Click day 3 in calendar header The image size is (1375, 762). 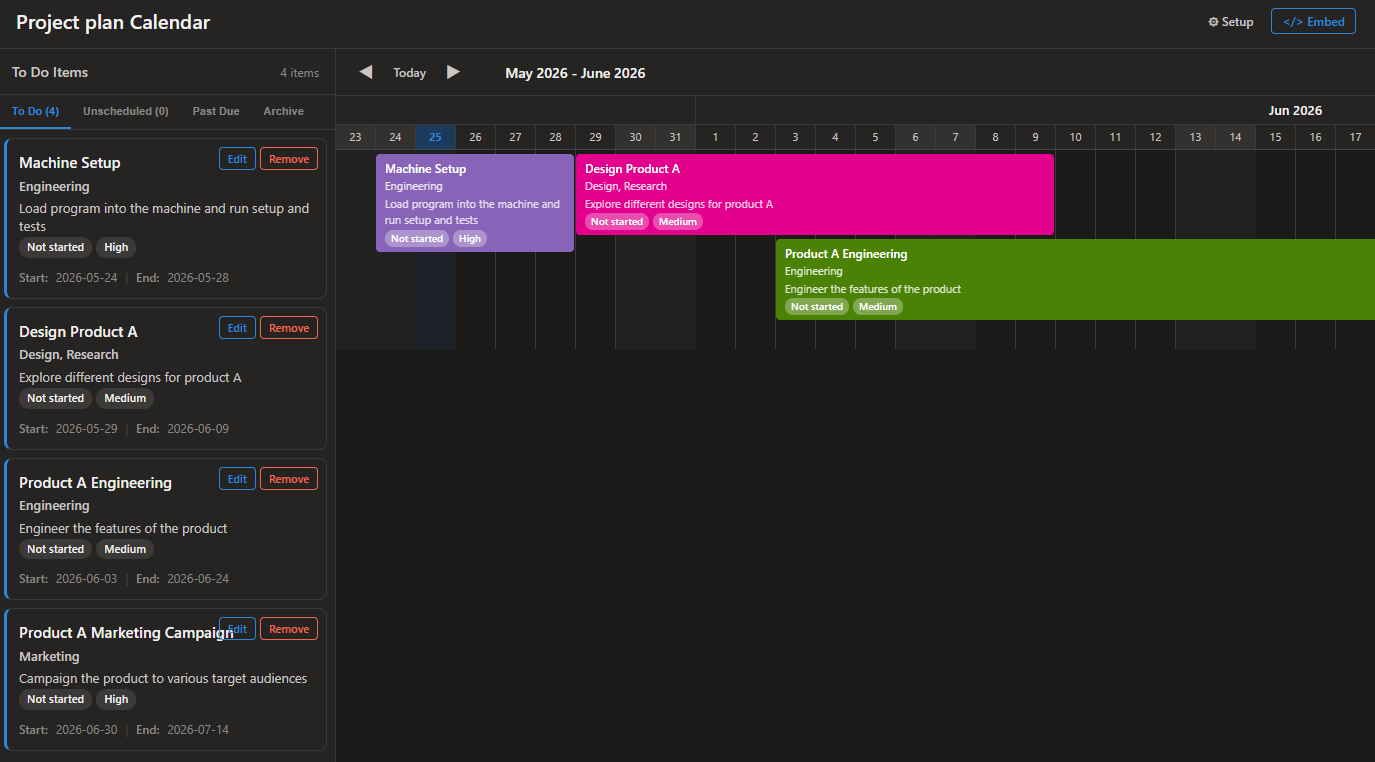[795, 137]
